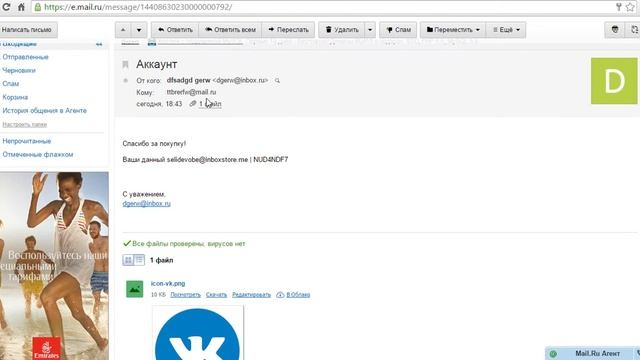Screen dimensions: 640x360
Task: Forward the message with Переслать
Action: click(288, 30)
